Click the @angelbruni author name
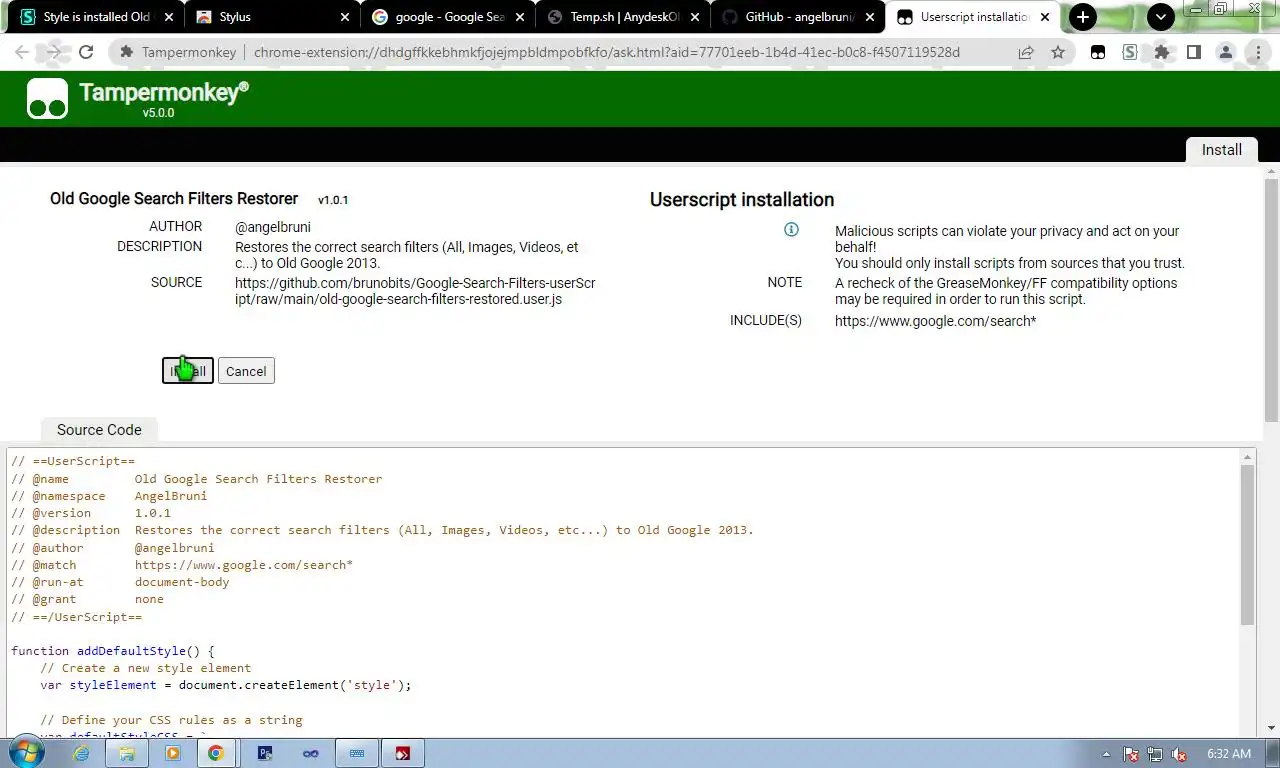 point(273,227)
